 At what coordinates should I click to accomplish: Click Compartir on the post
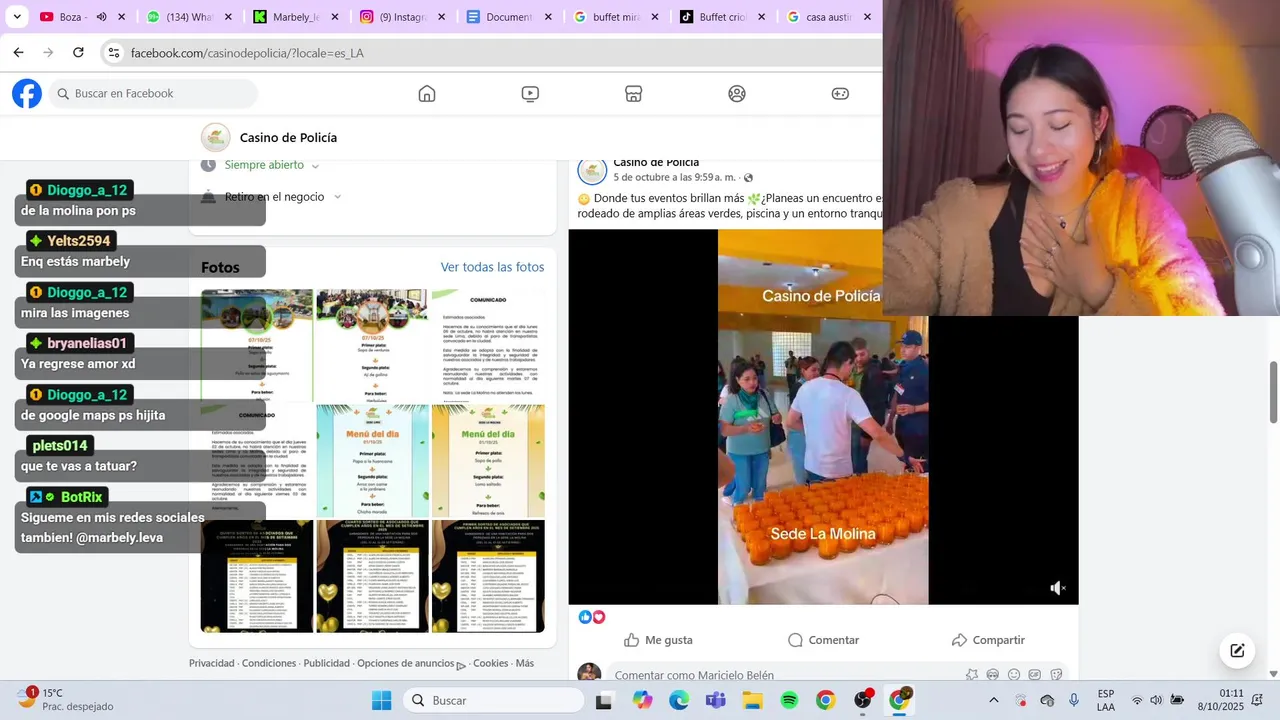coord(988,640)
